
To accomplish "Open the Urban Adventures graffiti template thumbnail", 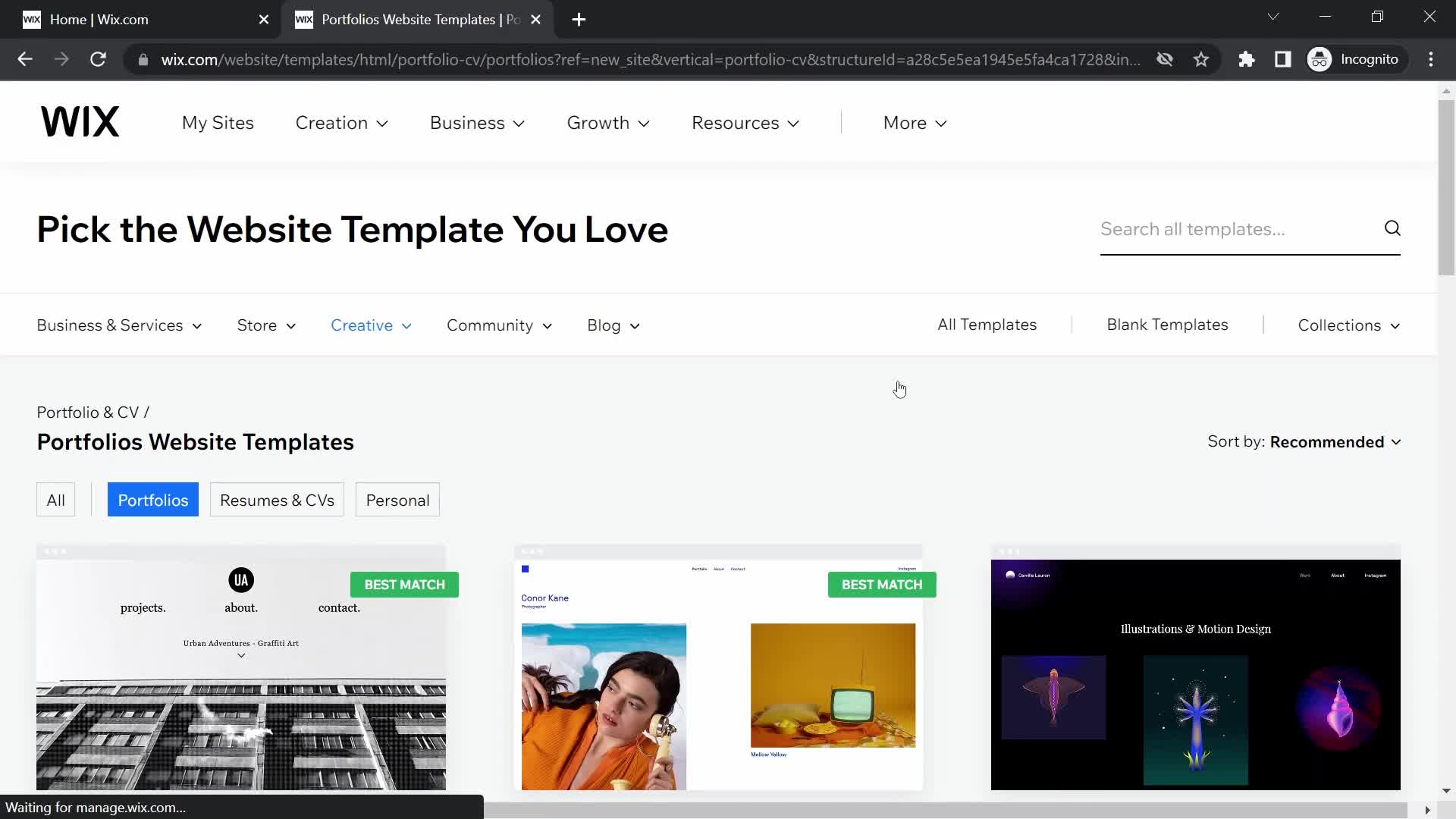I will (241, 667).
